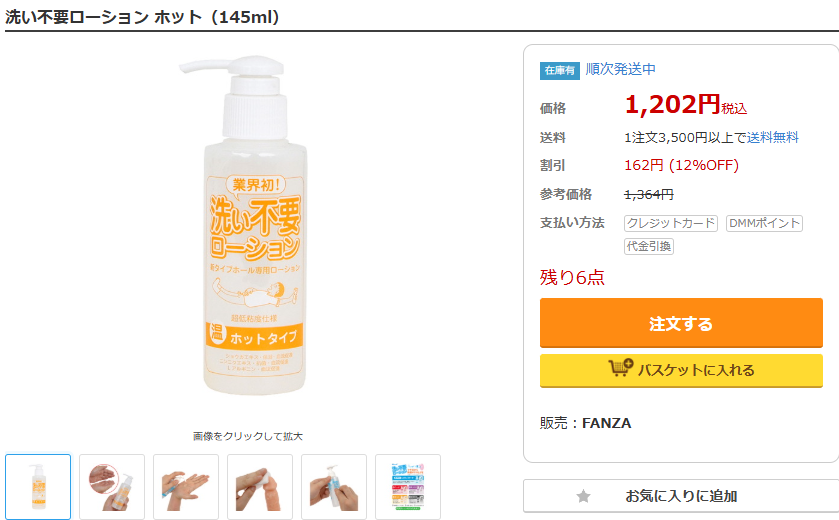Click the 在庫有 stock badge

pos(560,70)
